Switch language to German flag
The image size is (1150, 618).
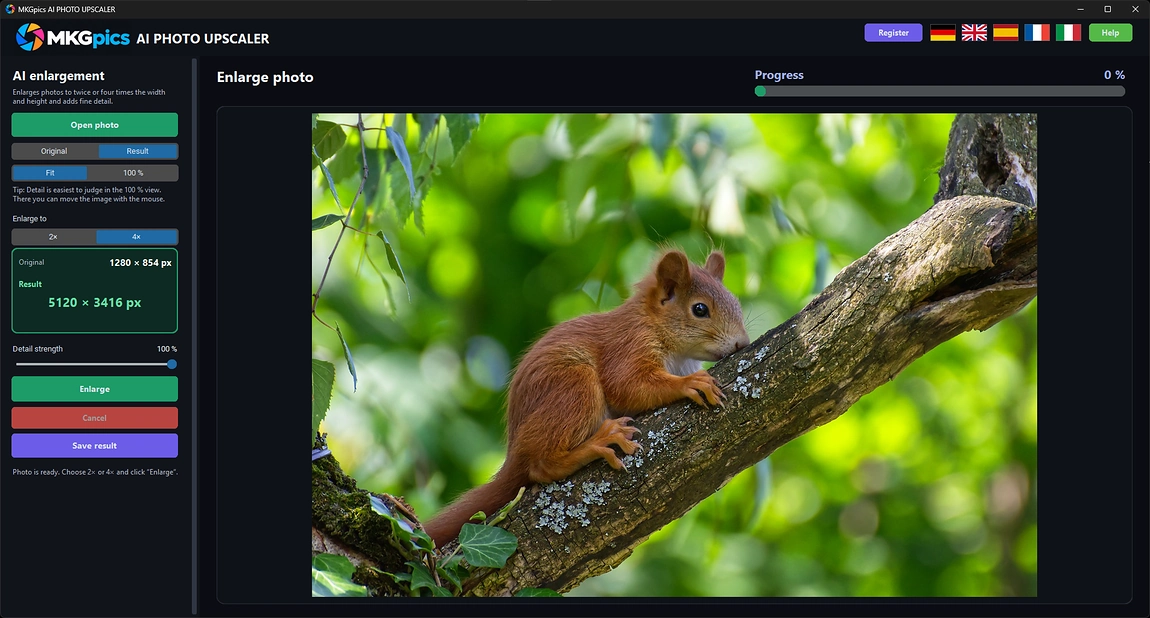point(942,32)
